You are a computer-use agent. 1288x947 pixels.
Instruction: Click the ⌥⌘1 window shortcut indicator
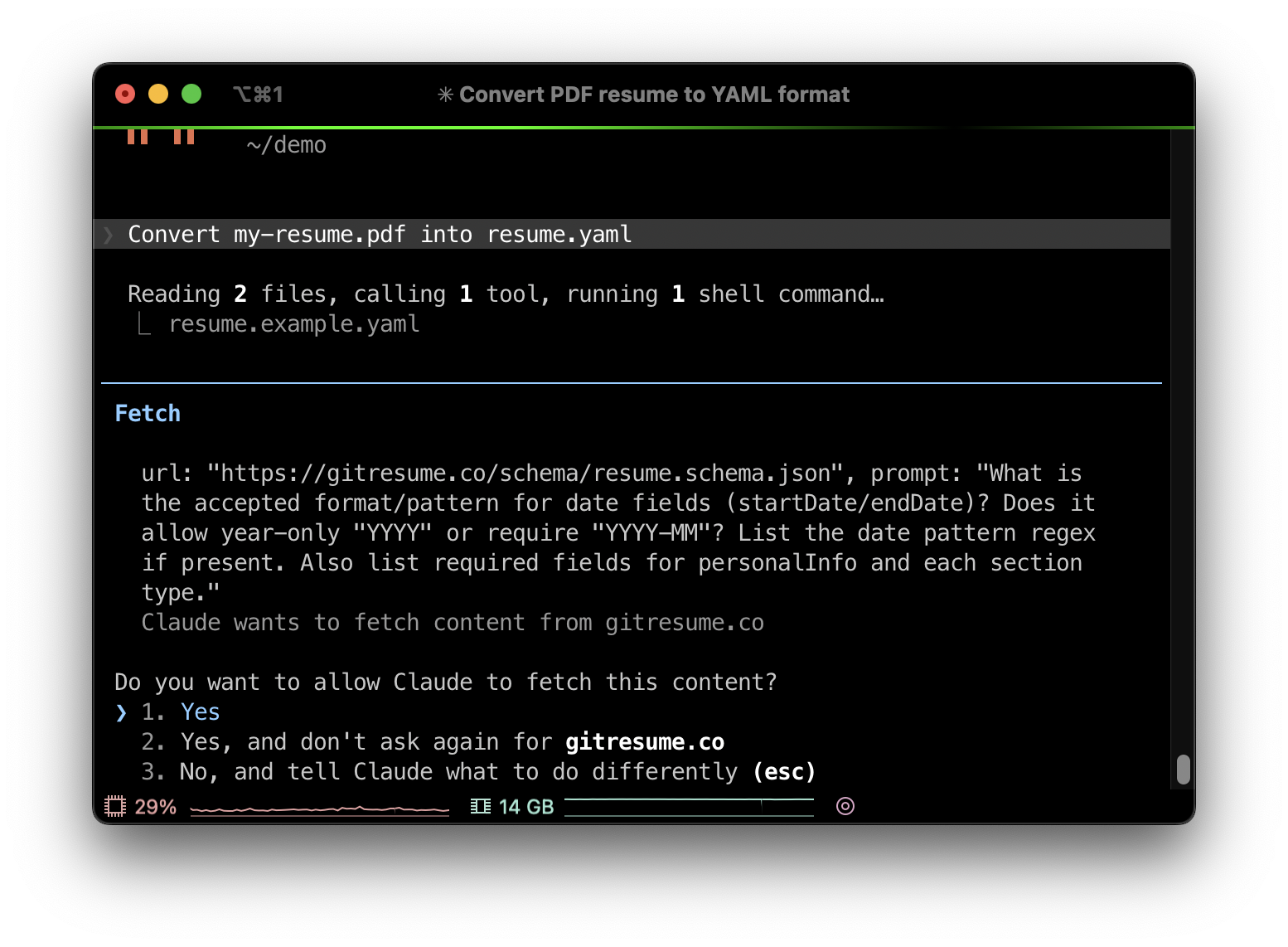coord(259,95)
